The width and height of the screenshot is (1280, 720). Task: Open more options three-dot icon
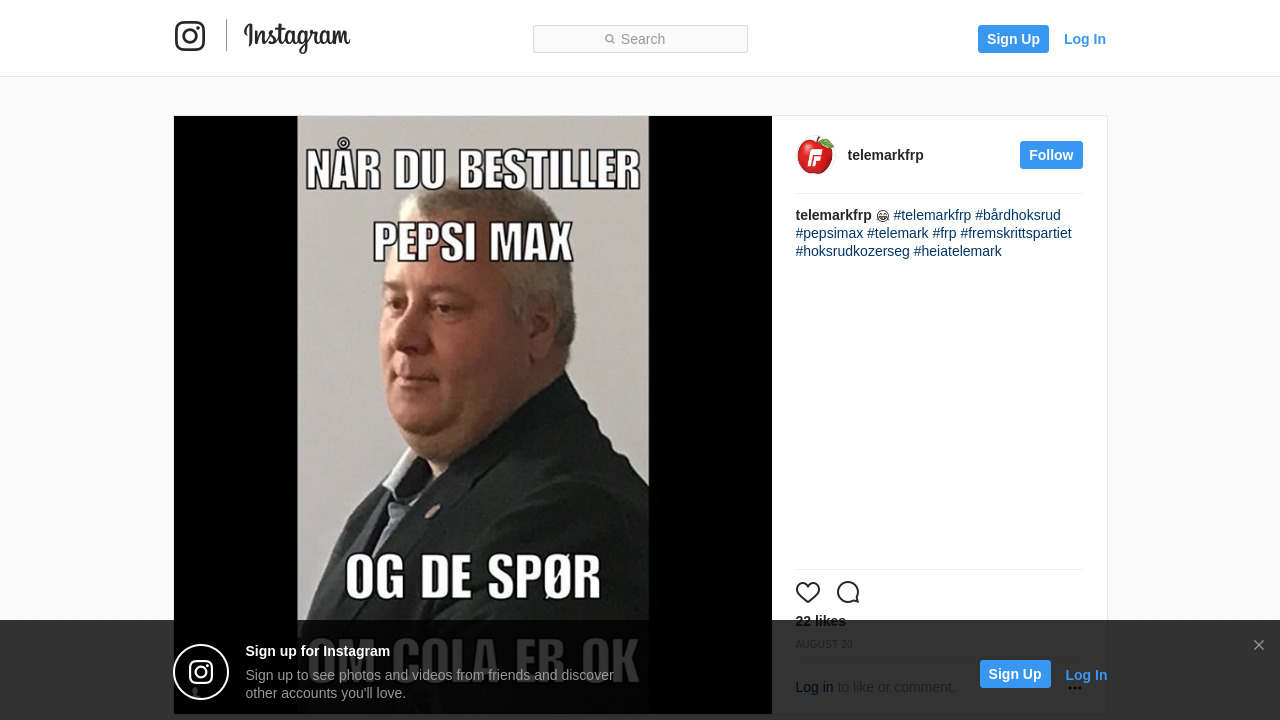click(x=1075, y=687)
